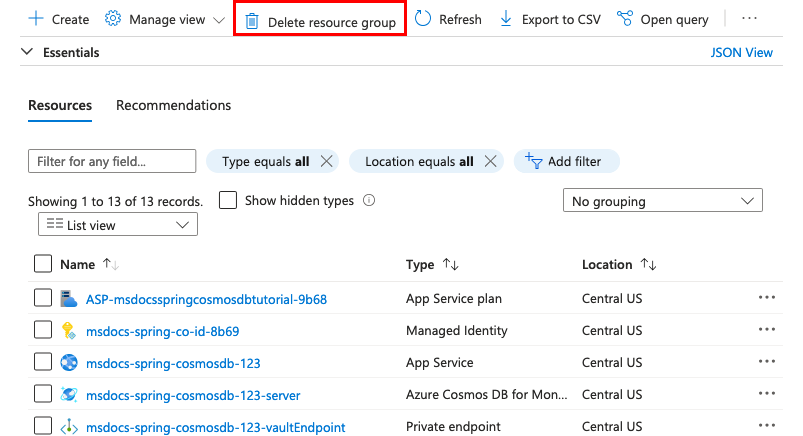Click 'Showing 1 to 13 of 13 records' text

pyautogui.click(x=116, y=201)
